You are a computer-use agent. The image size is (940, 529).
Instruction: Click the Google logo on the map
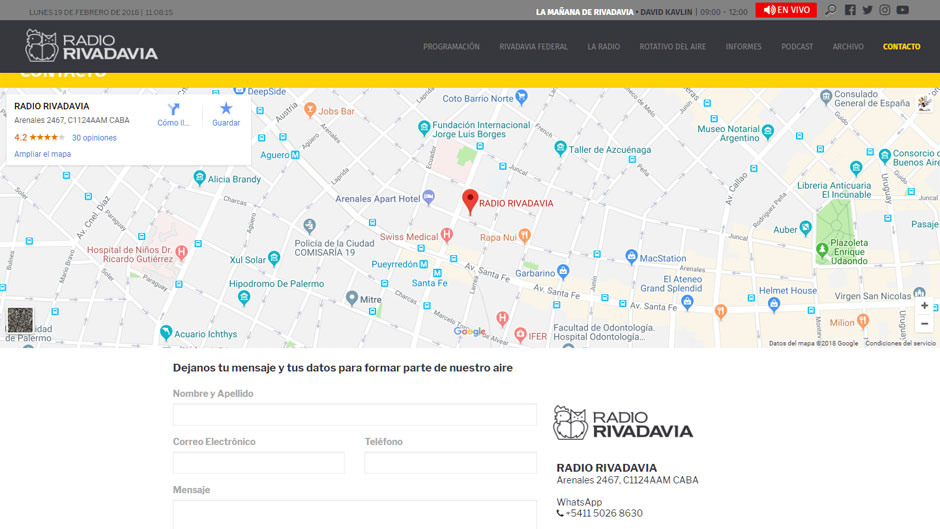click(469, 332)
